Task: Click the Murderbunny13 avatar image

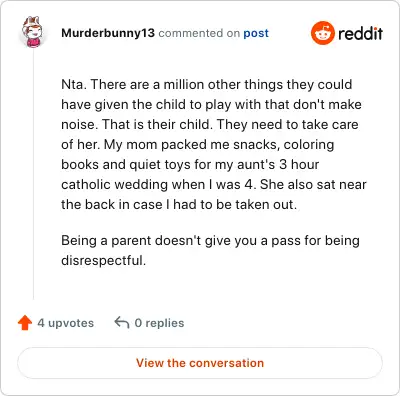Action: 33,32
